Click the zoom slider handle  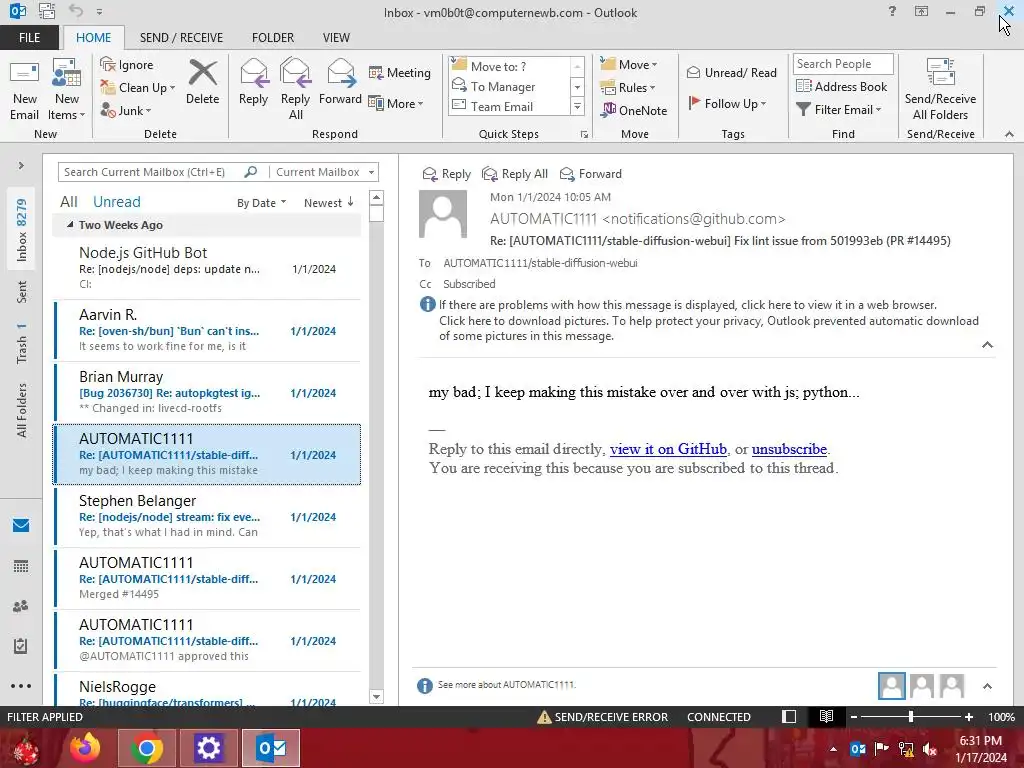click(x=911, y=717)
